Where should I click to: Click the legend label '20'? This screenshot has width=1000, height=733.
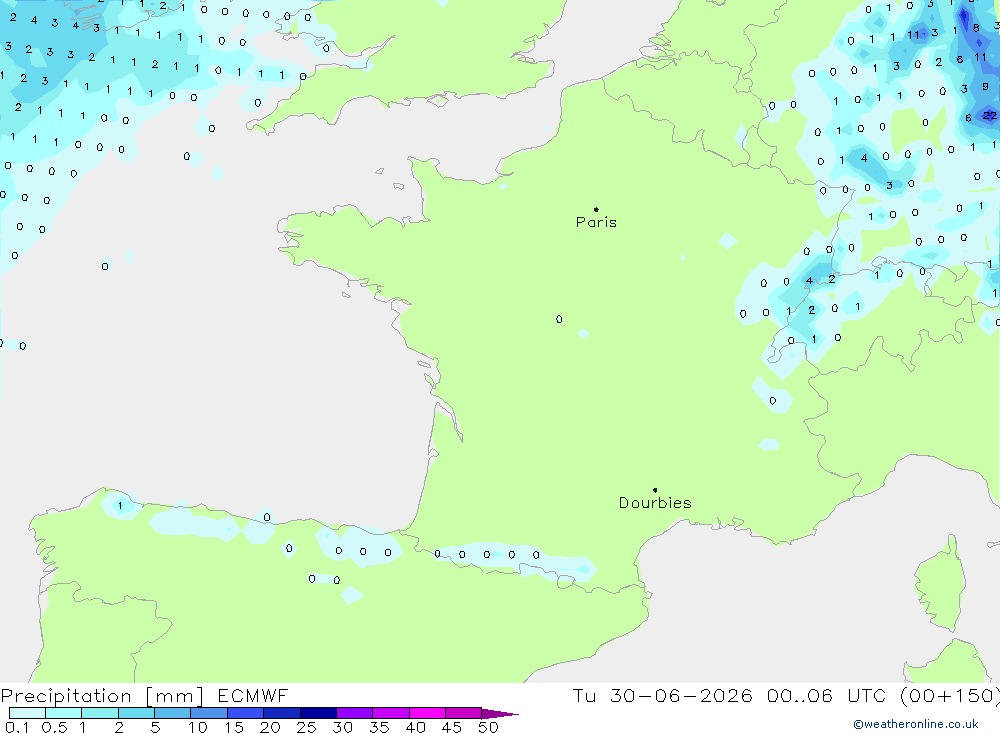point(270,727)
